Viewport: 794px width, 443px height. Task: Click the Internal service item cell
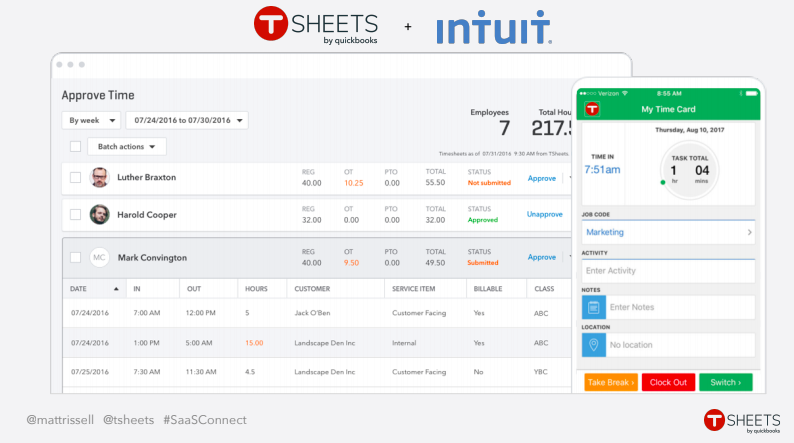tap(404, 343)
